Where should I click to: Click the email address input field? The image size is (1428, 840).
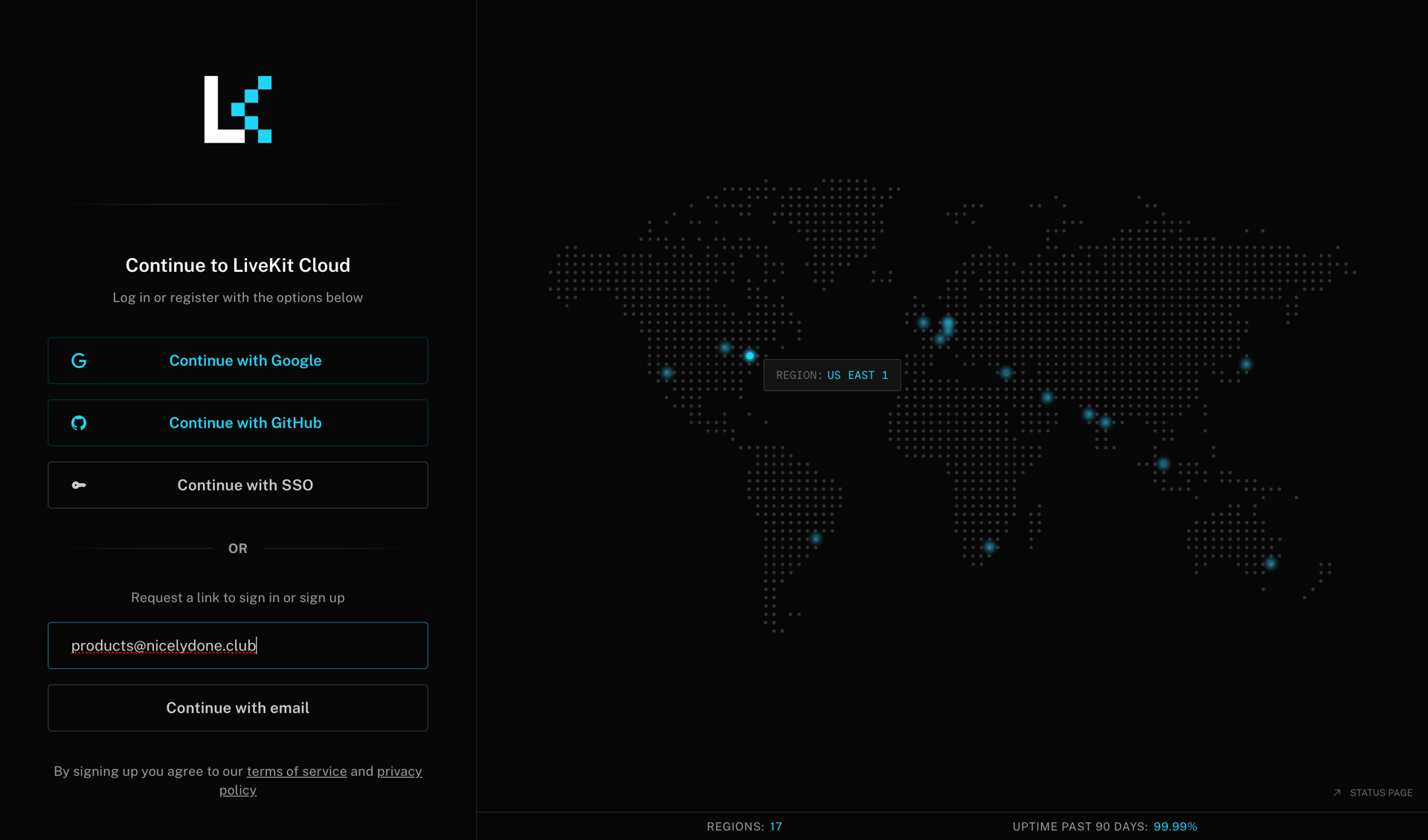(x=237, y=645)
